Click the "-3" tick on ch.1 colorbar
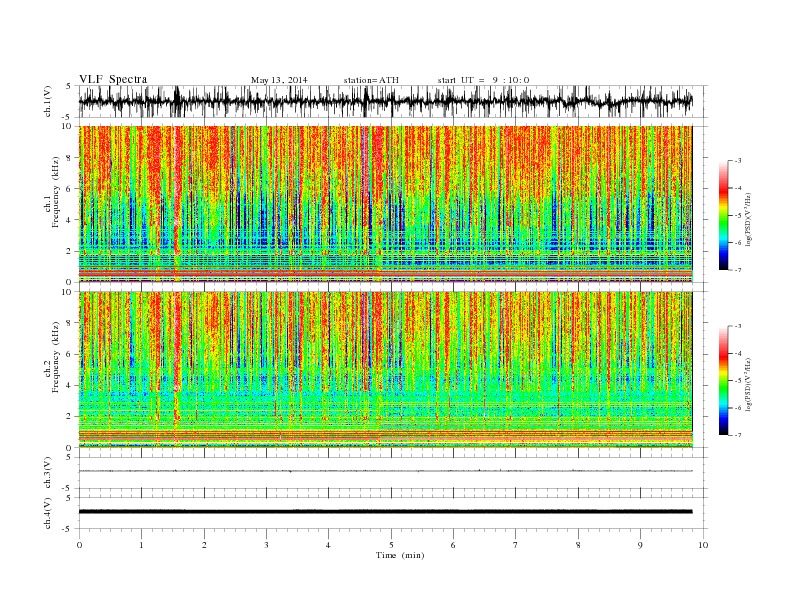This screenshot has width=792, height=612. (738, 161)
